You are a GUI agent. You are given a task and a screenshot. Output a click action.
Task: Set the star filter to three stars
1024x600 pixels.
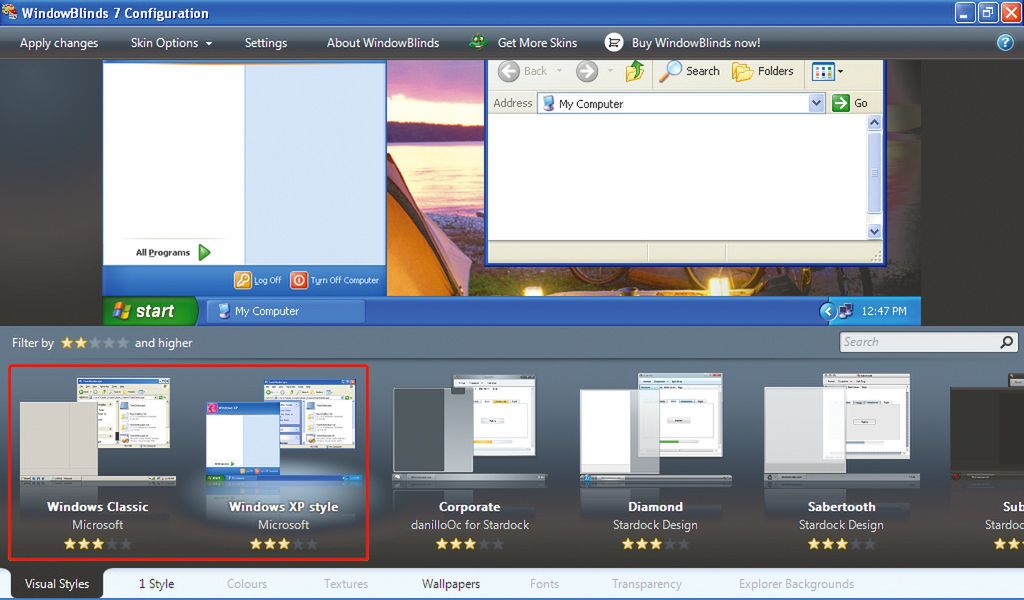[95, 343]
